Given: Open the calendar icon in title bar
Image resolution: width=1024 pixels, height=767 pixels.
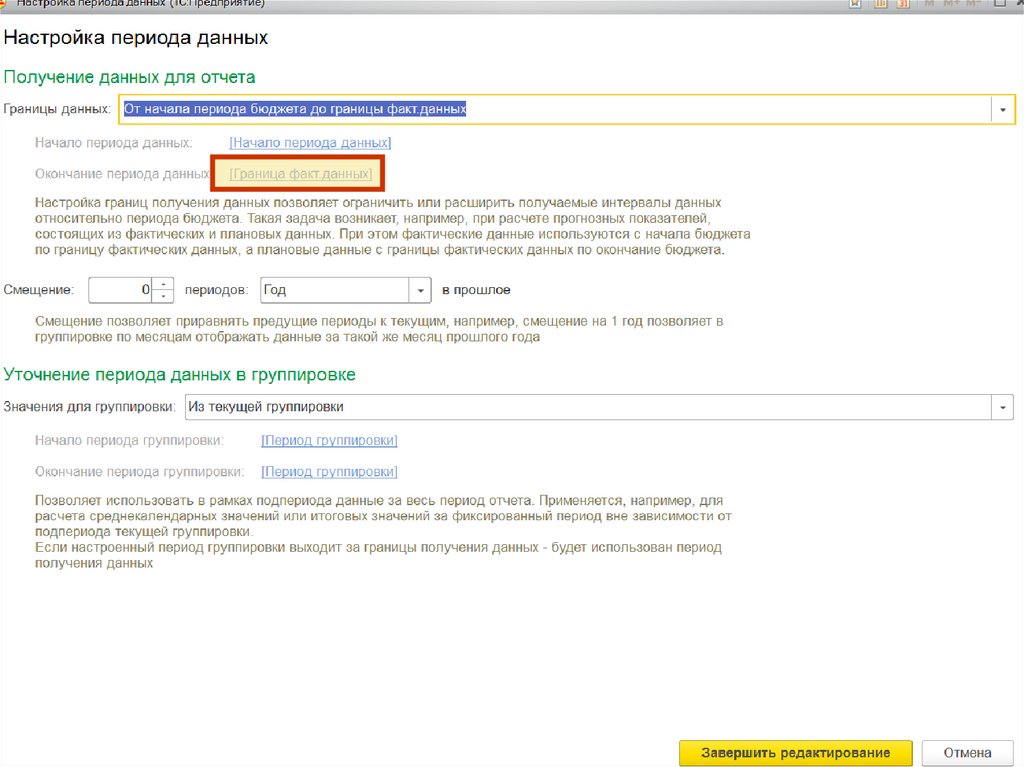Looking at the screenshot, I should click(x=904, y=3).
